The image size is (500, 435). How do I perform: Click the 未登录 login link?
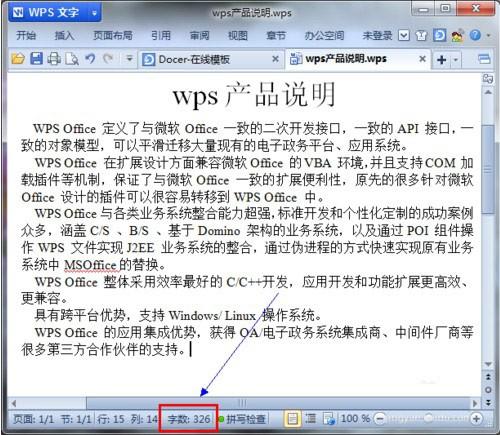(x=377, y=35)
